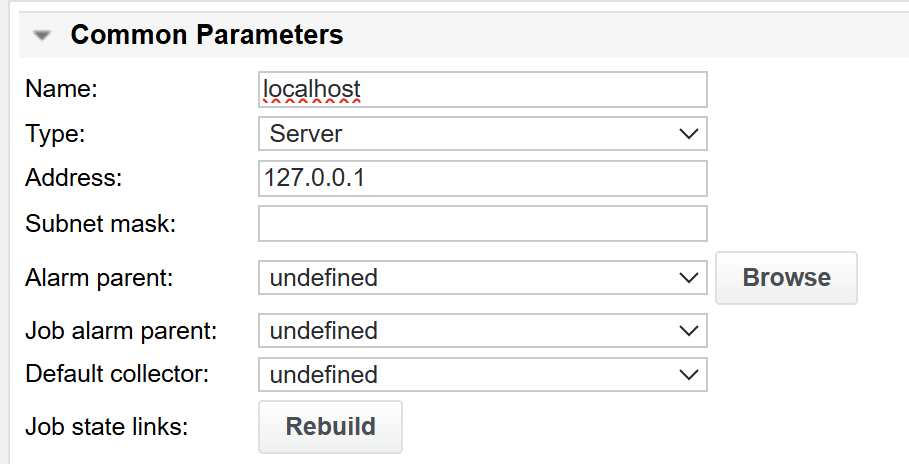Click the "Name:" label
The width and height of the screenshot is (909, 464).
[x=61, y=89]
